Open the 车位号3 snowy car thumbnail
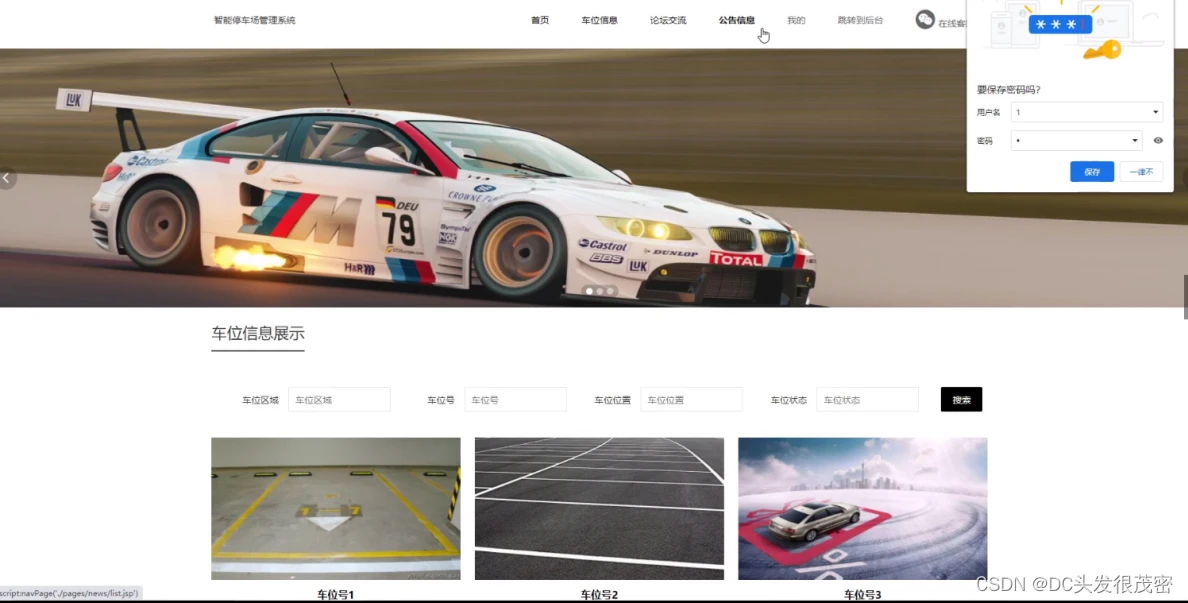The image size is (1188, 603). point(862,508)
